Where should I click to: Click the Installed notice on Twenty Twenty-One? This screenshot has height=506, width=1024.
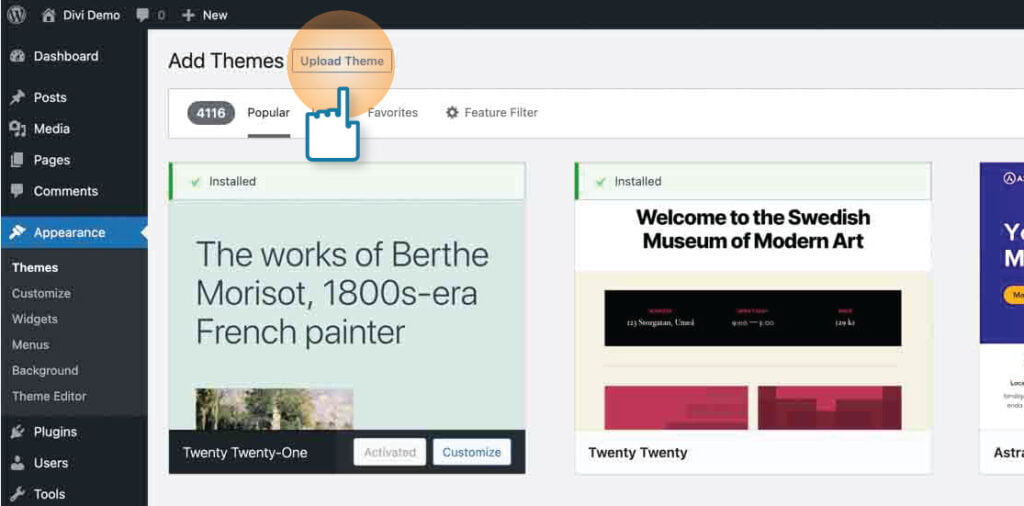point(347,182)
